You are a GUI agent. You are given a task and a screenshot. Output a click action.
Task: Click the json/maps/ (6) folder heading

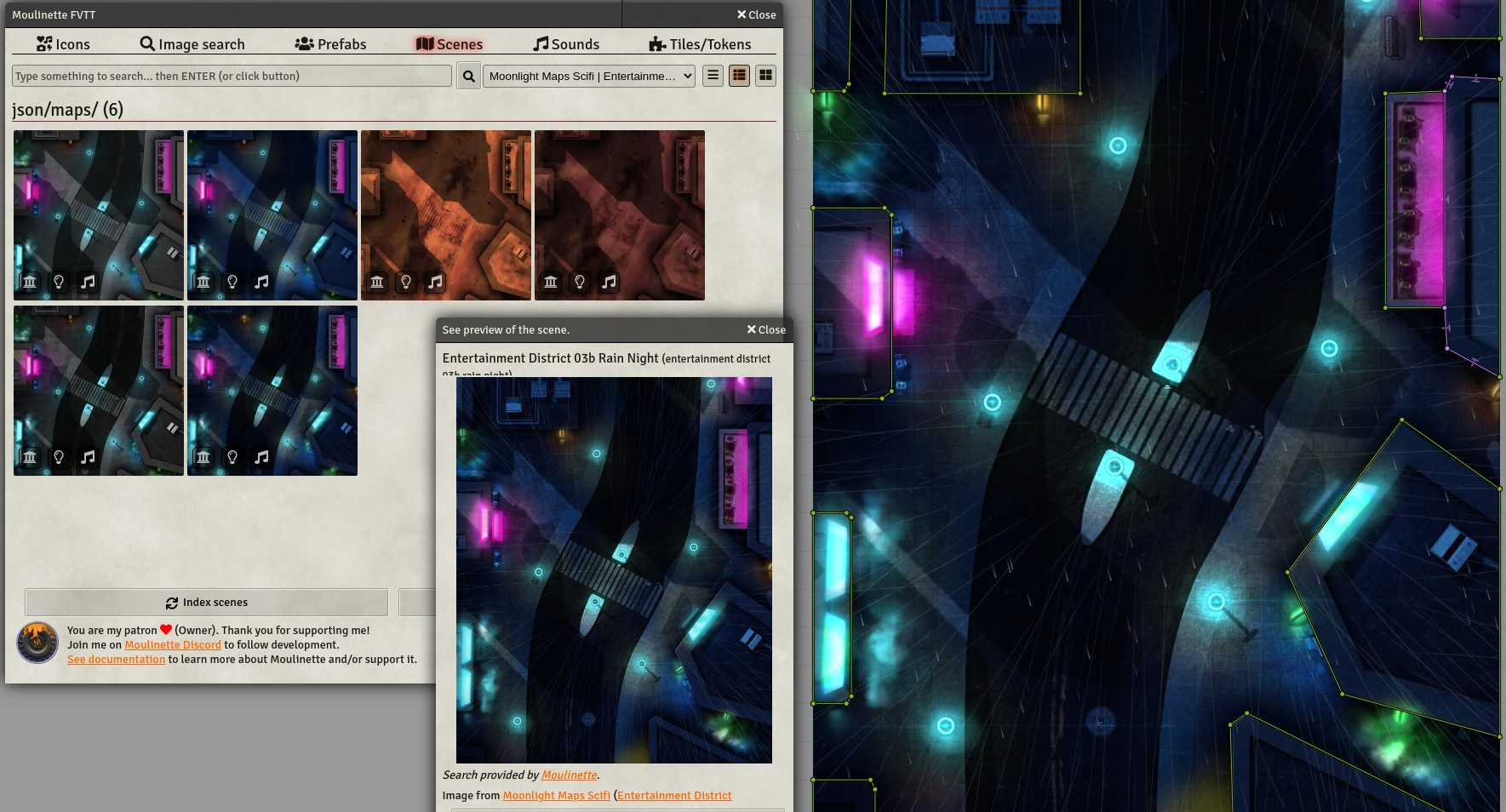(x=67, y=110)
